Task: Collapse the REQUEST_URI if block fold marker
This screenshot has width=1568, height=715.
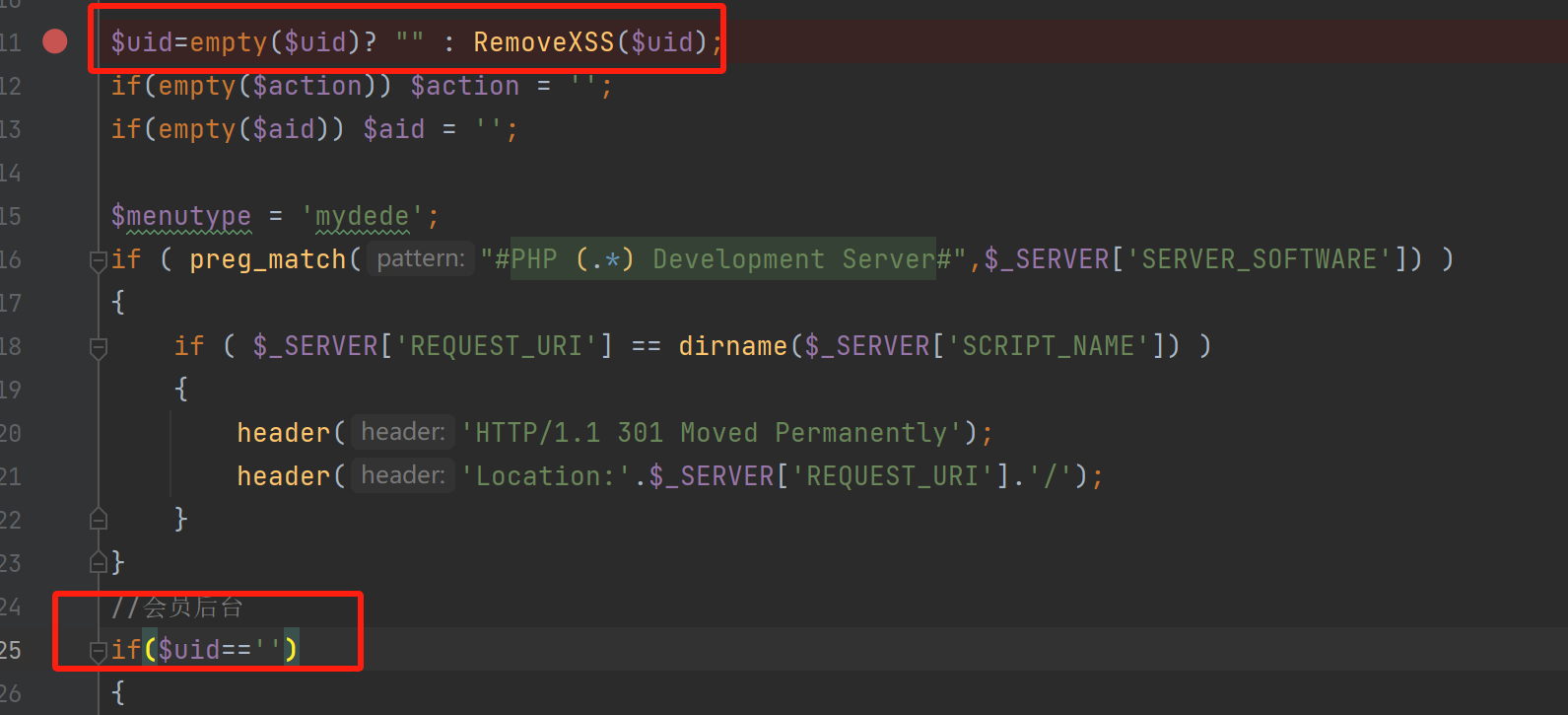Action: tap(98, 347)
